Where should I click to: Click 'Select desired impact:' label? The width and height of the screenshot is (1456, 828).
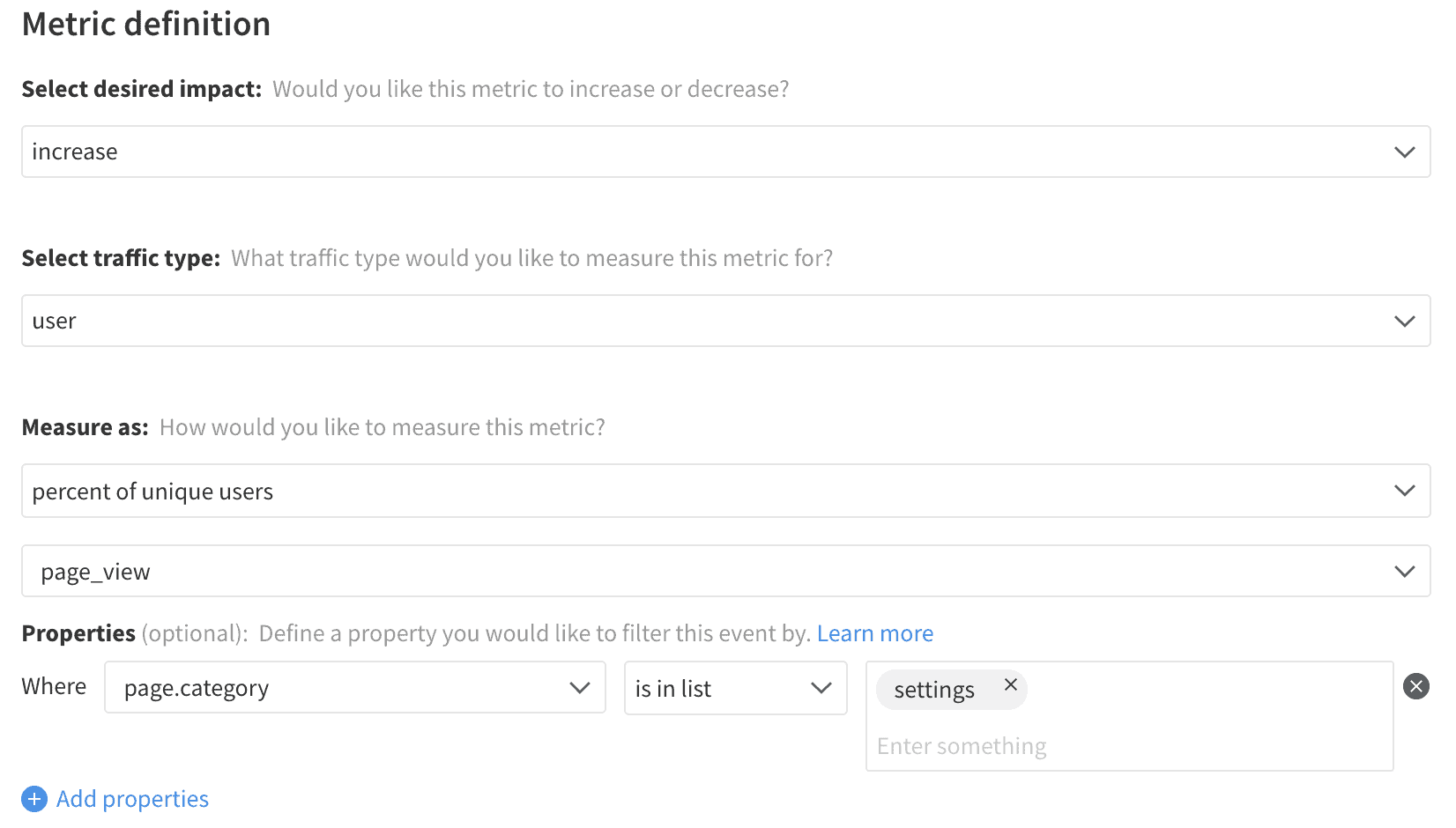click(x=142, y=89)
